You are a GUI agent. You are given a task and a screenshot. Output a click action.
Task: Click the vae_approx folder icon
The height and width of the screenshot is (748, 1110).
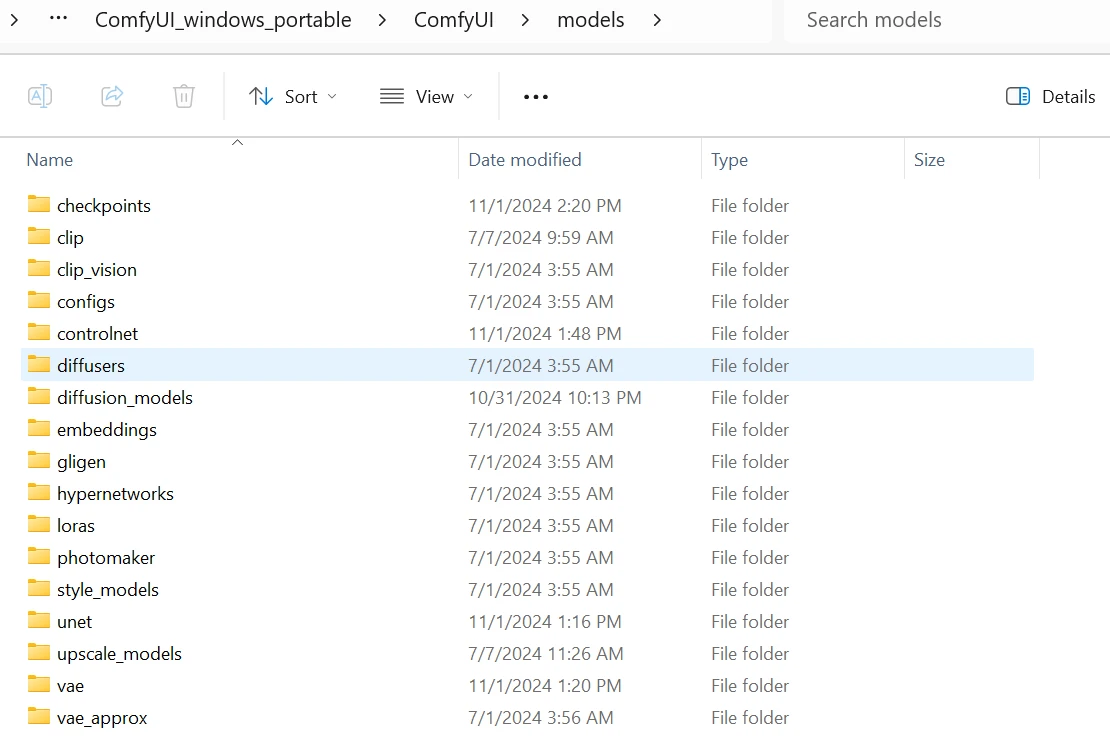click(x=39, y=717)
